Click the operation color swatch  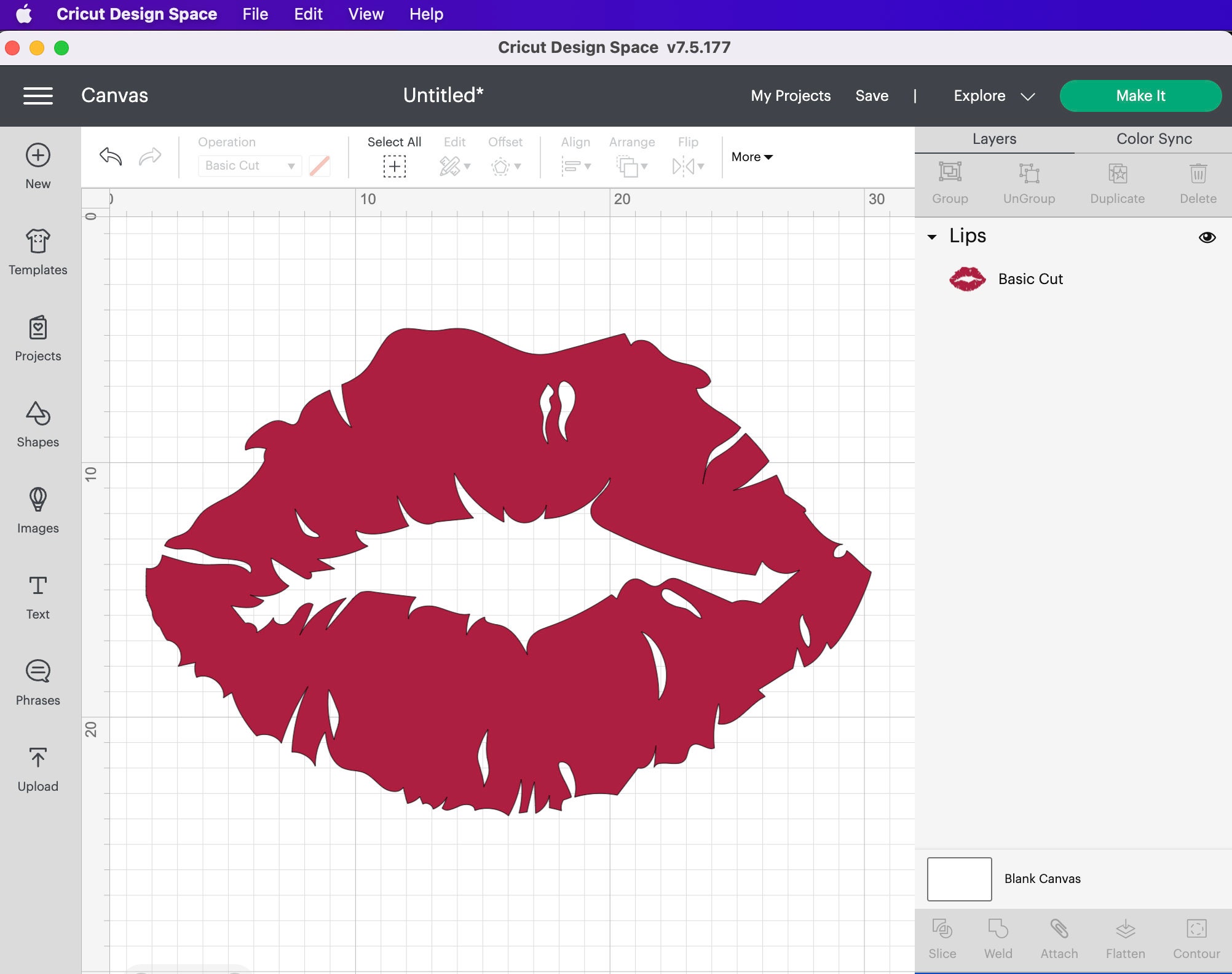click(319, 165)
